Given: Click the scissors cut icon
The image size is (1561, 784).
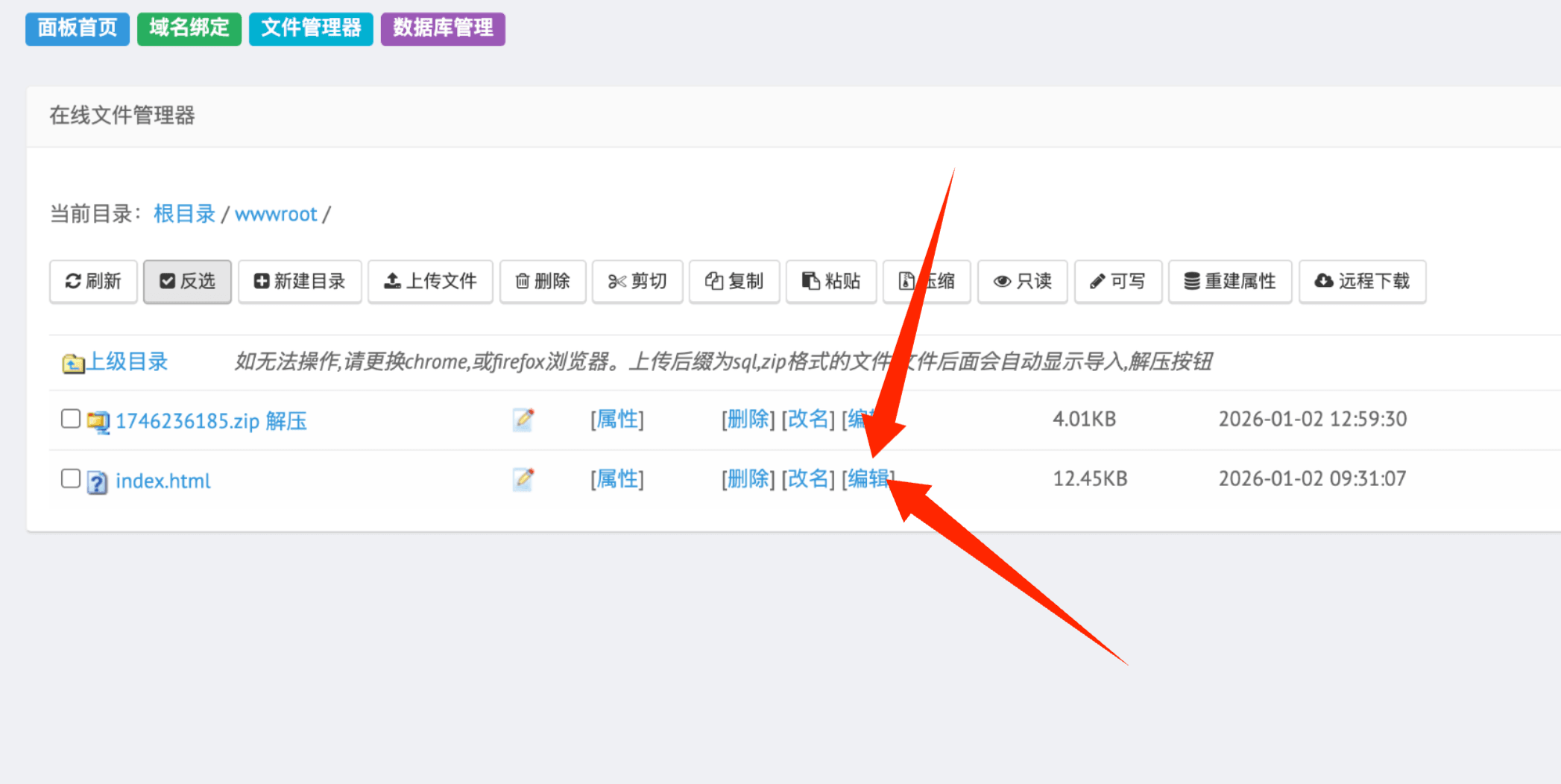Looking at the screenshot, I should pos(617,281).
